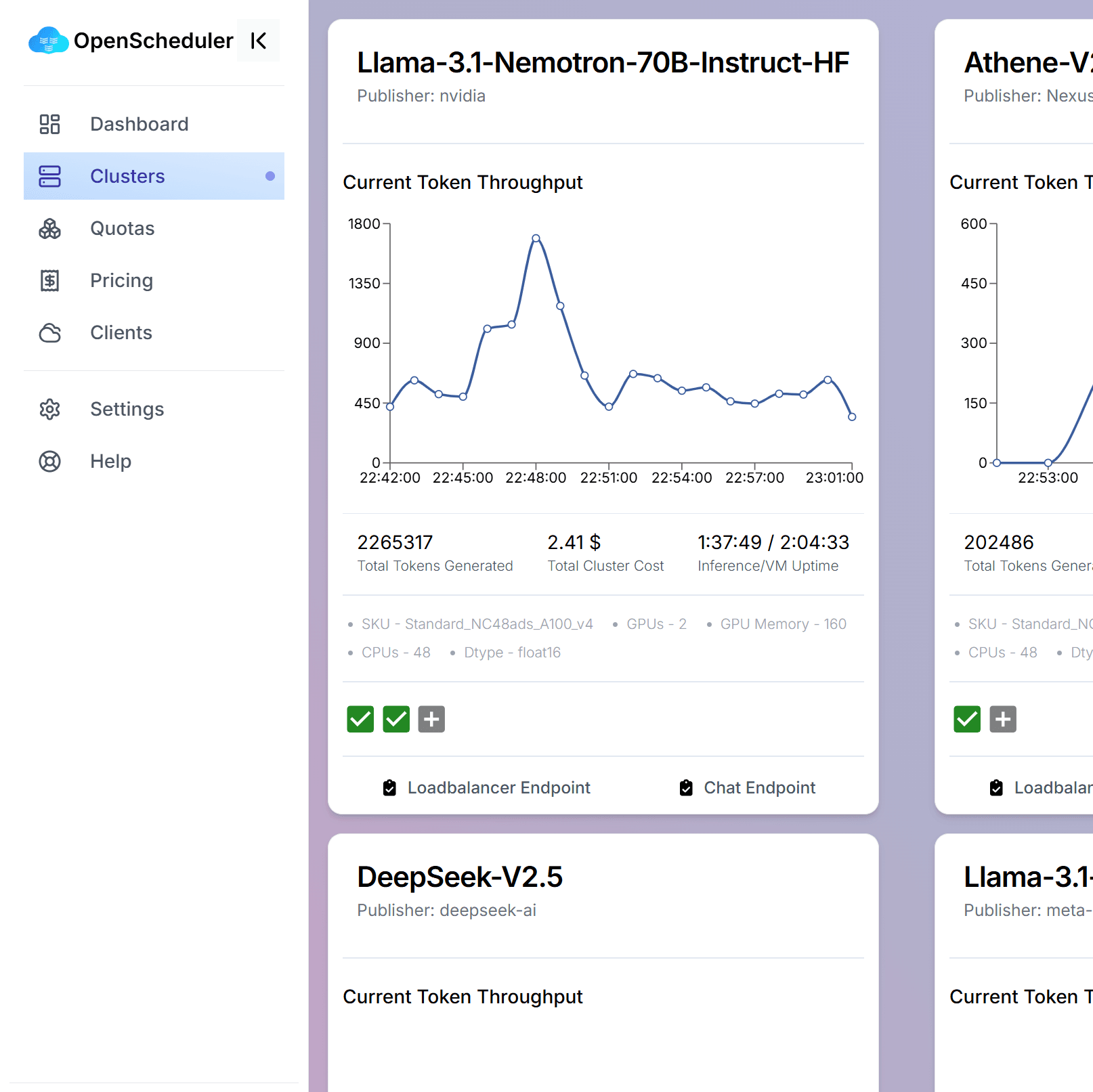Go to the Pricing page
This screenshot has width=1093, height=1092.
[122, 280]
